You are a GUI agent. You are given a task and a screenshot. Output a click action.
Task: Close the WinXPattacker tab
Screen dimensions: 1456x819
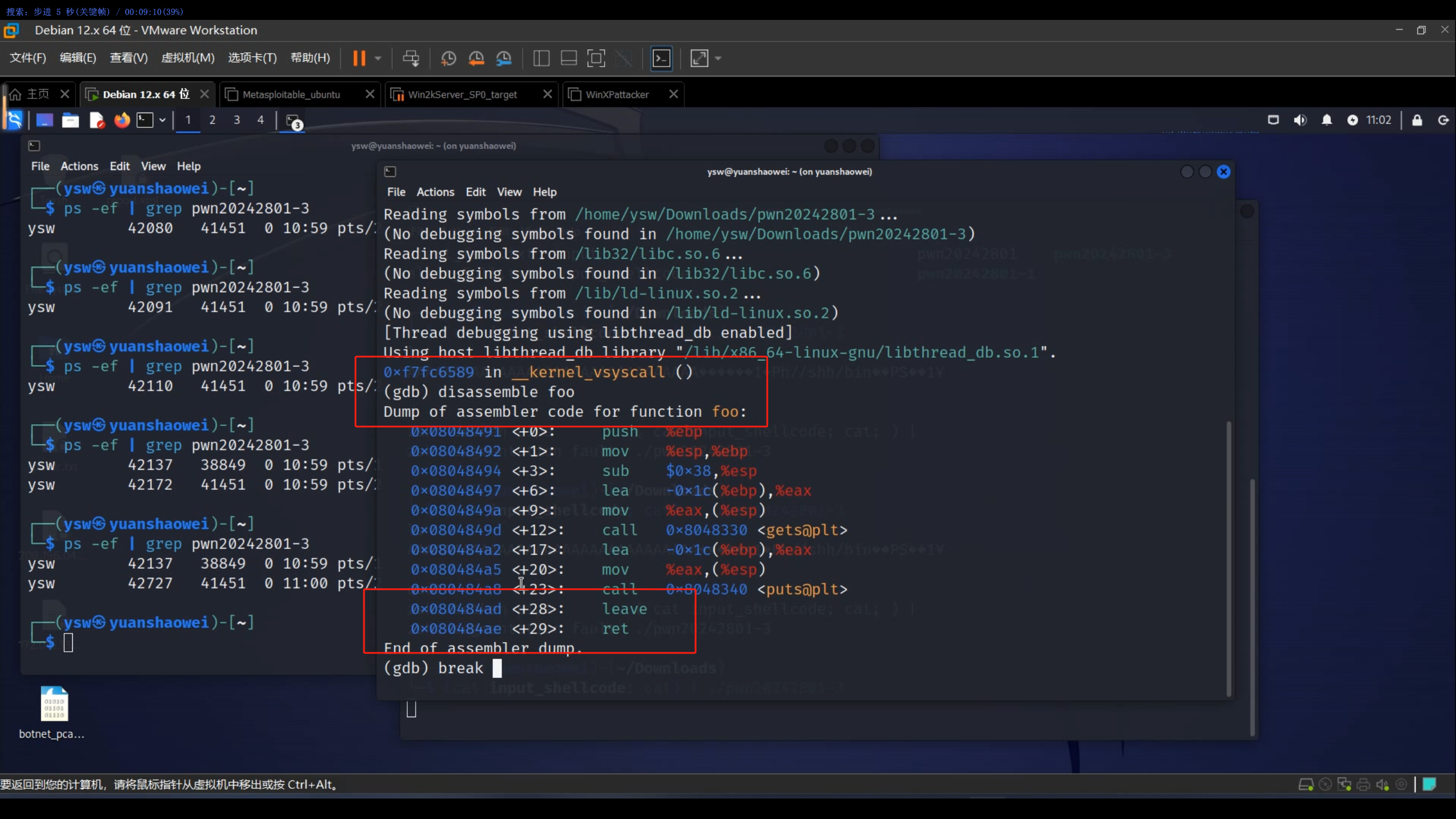673,94
